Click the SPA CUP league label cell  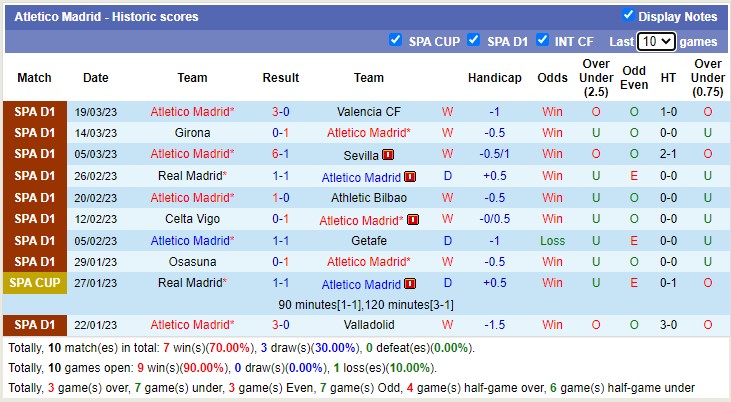click(x=35, y=284)
